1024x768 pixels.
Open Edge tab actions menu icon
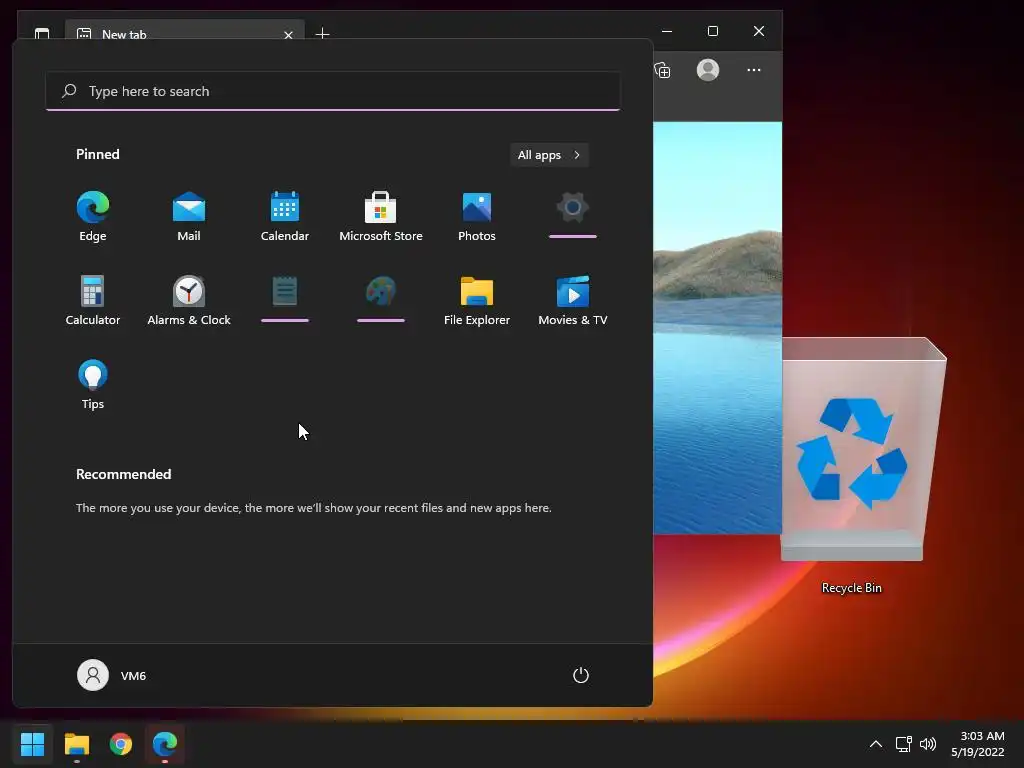coord(42,33)
